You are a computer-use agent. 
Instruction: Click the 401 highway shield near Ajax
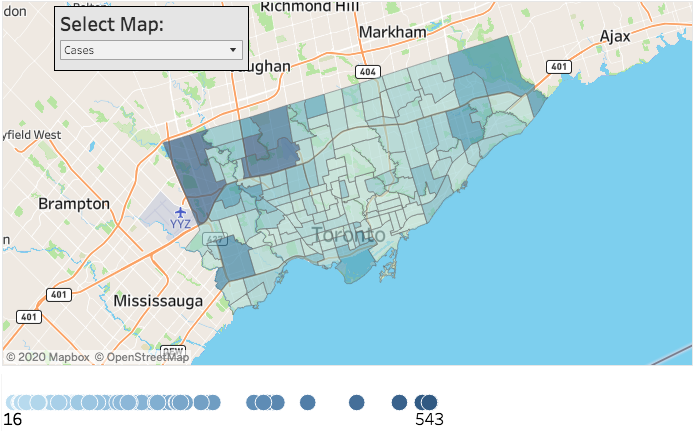558,66
